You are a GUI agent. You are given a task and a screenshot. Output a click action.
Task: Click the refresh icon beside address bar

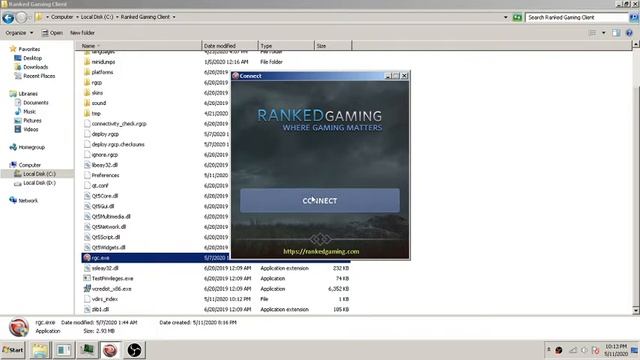pyautogui.click(x=517, y=17)
